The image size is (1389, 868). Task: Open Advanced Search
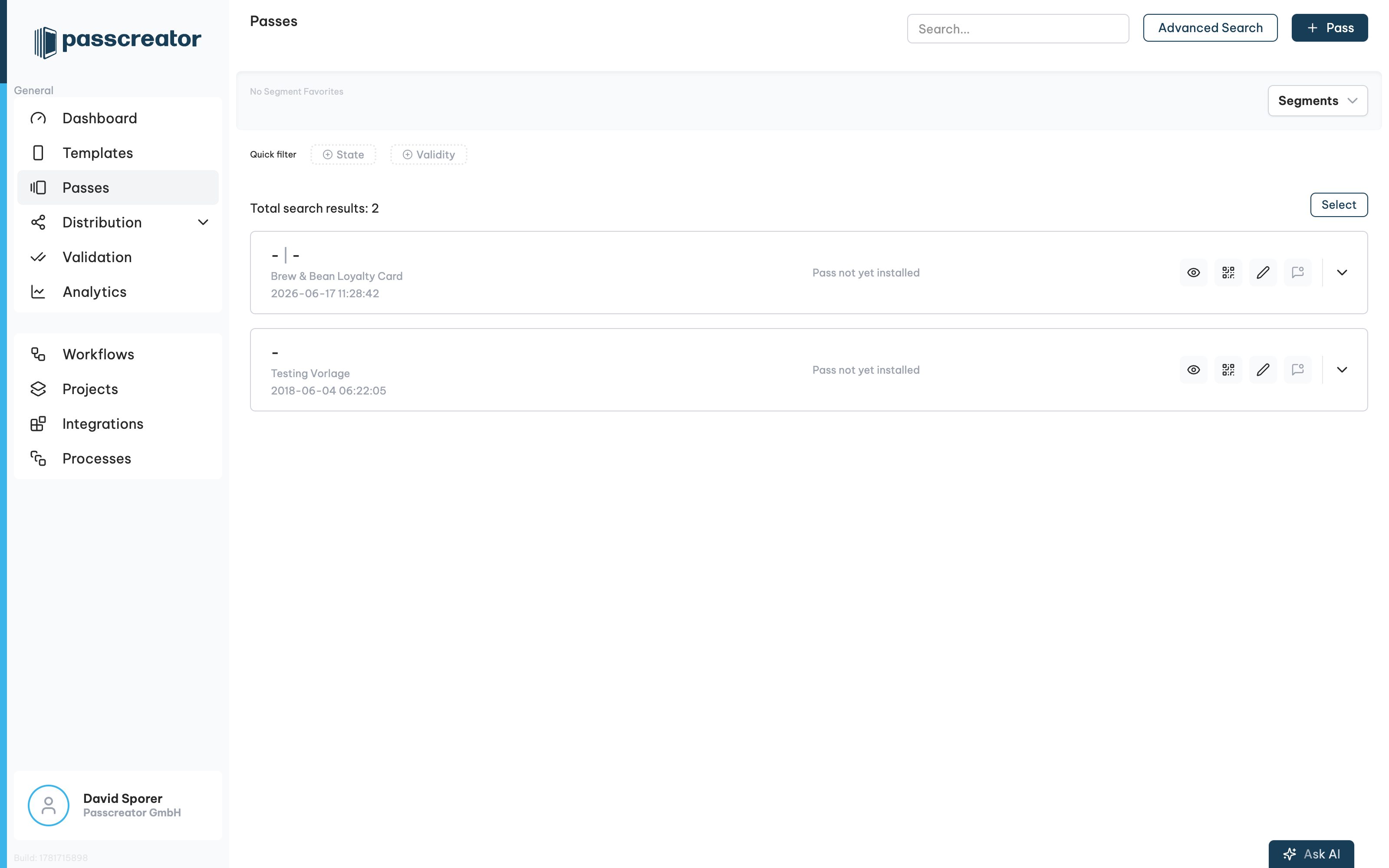point(1210,27)
